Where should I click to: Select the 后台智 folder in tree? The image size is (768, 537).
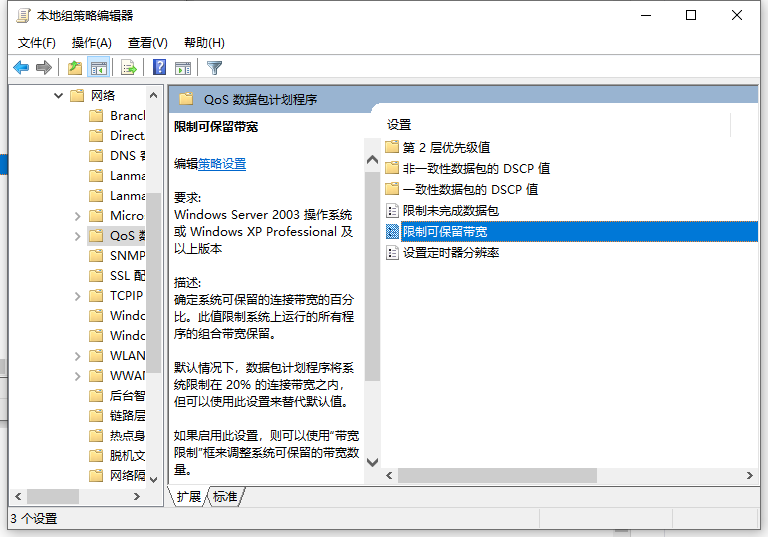(x=117, y=396)
